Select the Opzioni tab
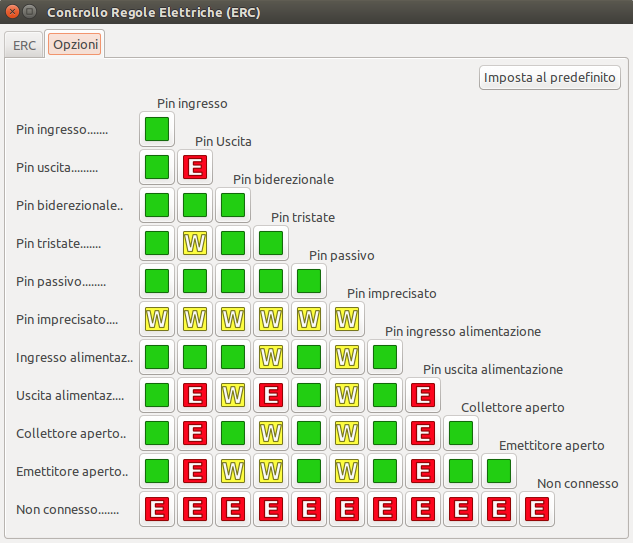The height and width of the screenshot is (543, 633). tap(76, 46)
